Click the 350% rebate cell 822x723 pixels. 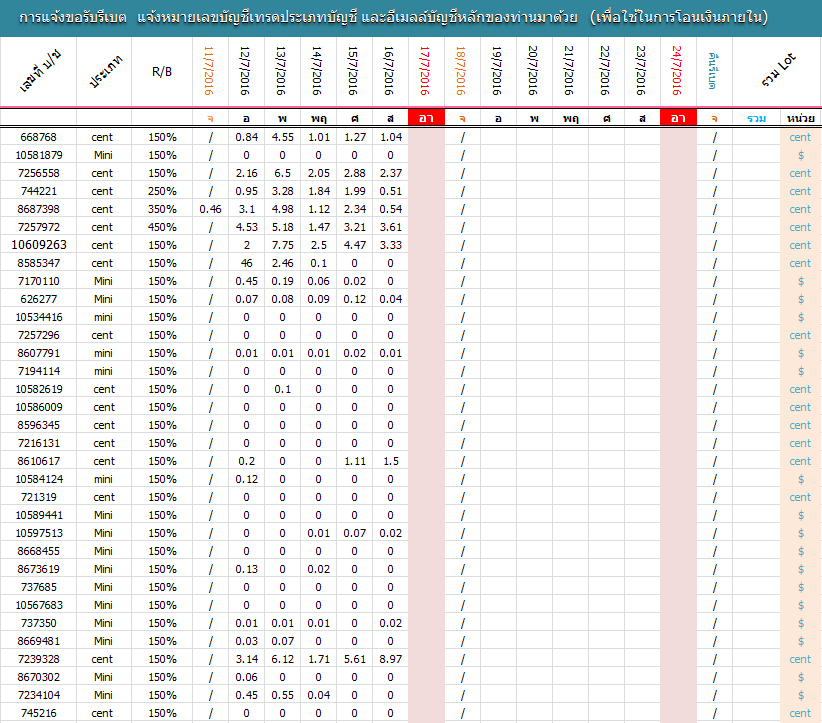point(162,209)
